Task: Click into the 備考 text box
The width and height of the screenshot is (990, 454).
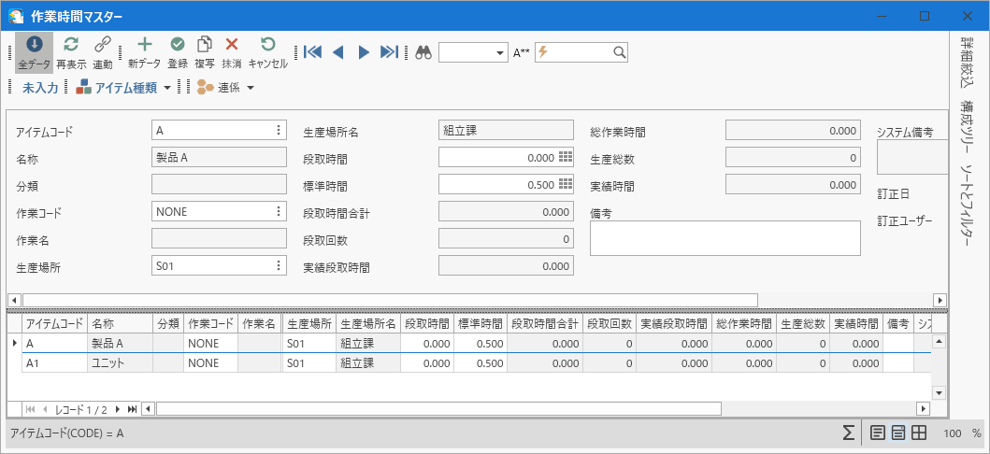Action: pyautogui.click(x=724, y=238)
